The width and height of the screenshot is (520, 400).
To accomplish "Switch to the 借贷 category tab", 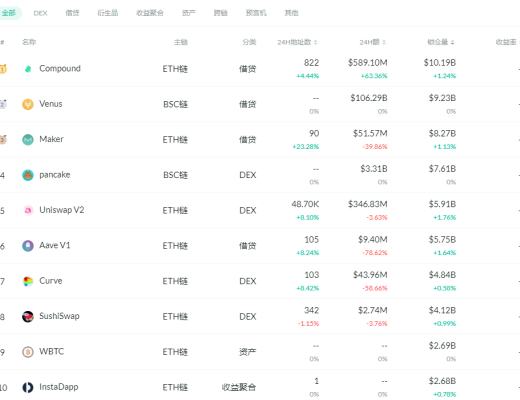I will click(x=72, y=13).
